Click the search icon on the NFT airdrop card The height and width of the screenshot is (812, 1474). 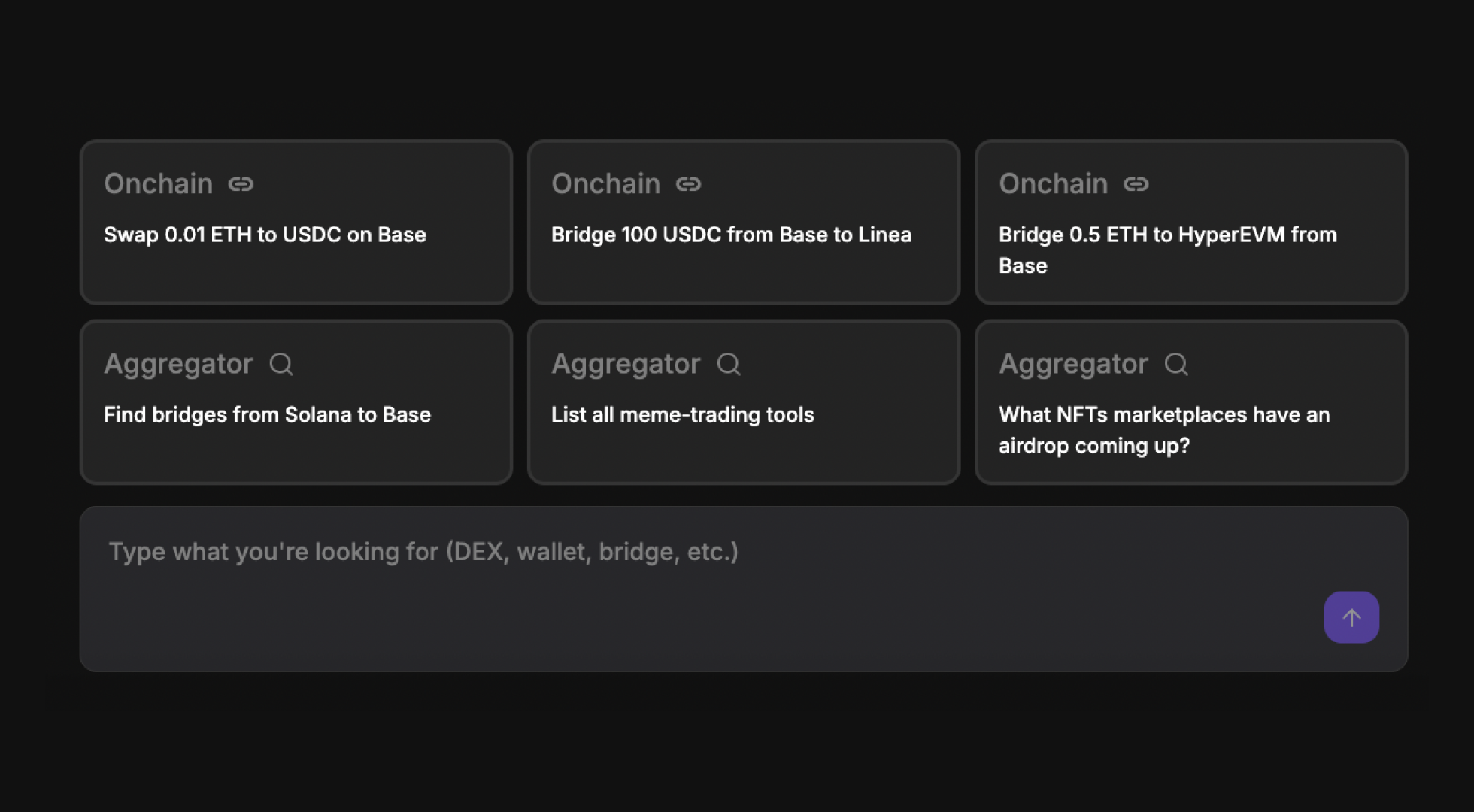tap(1176, 365)
